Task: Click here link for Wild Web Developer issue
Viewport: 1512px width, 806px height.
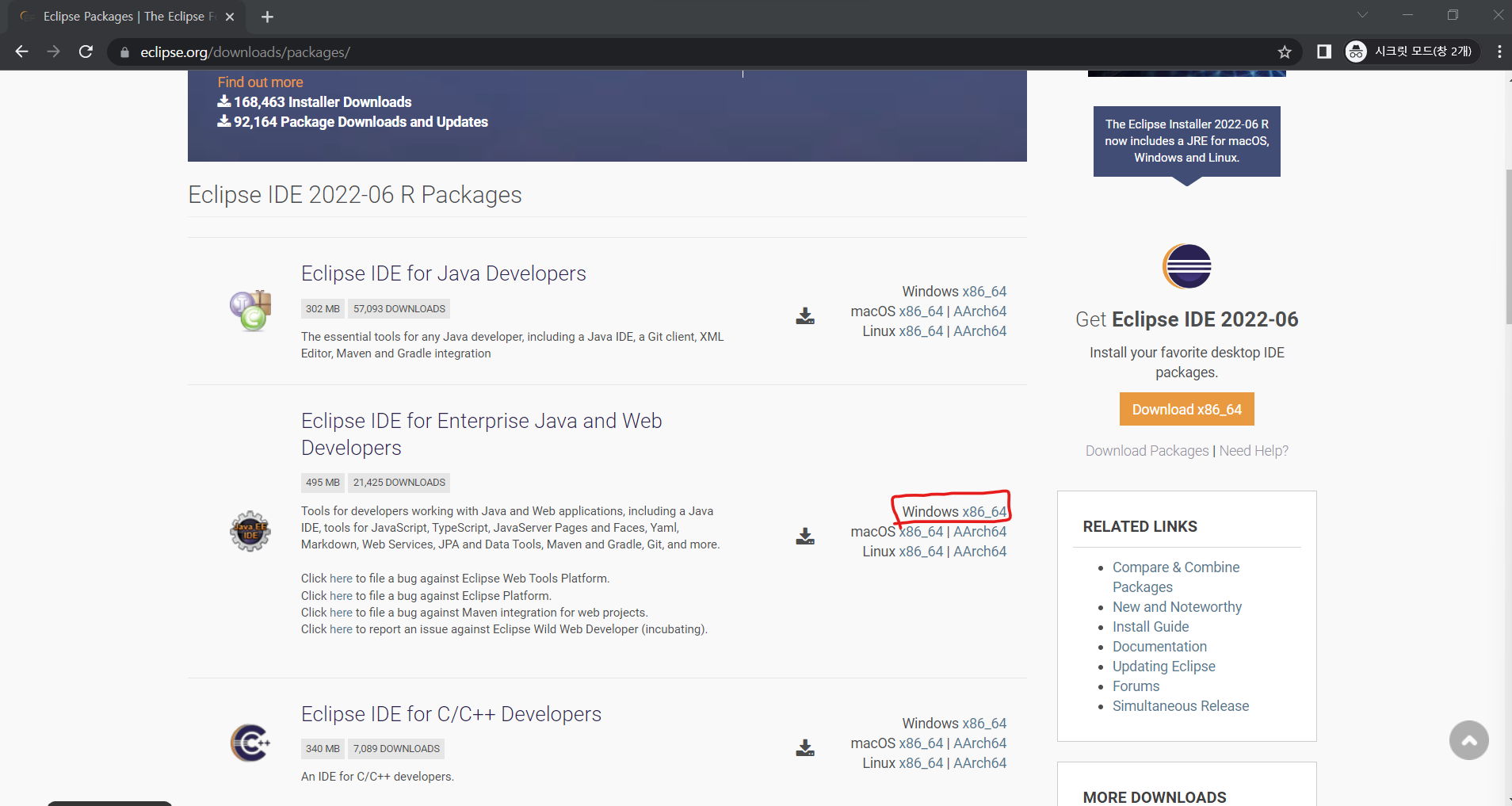Action: tap(341, 629)
